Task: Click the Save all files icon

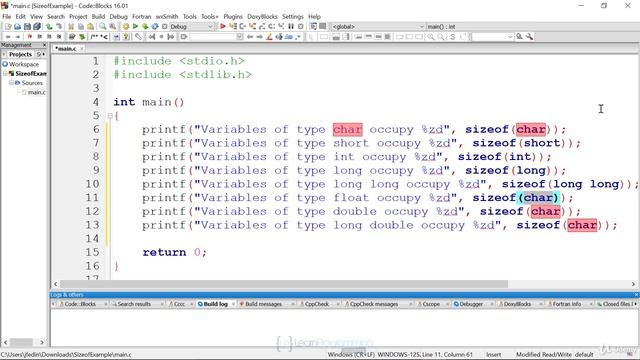Action: coord(37,27)
